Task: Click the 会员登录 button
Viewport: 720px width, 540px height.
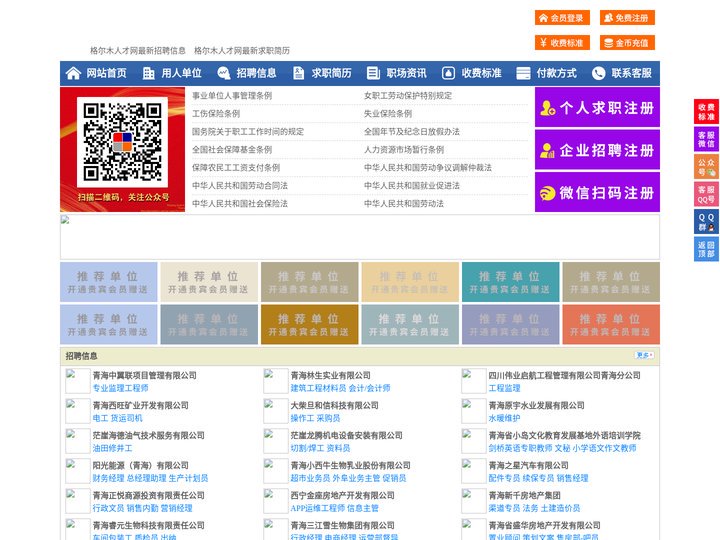Action: (x=562, y=18)
